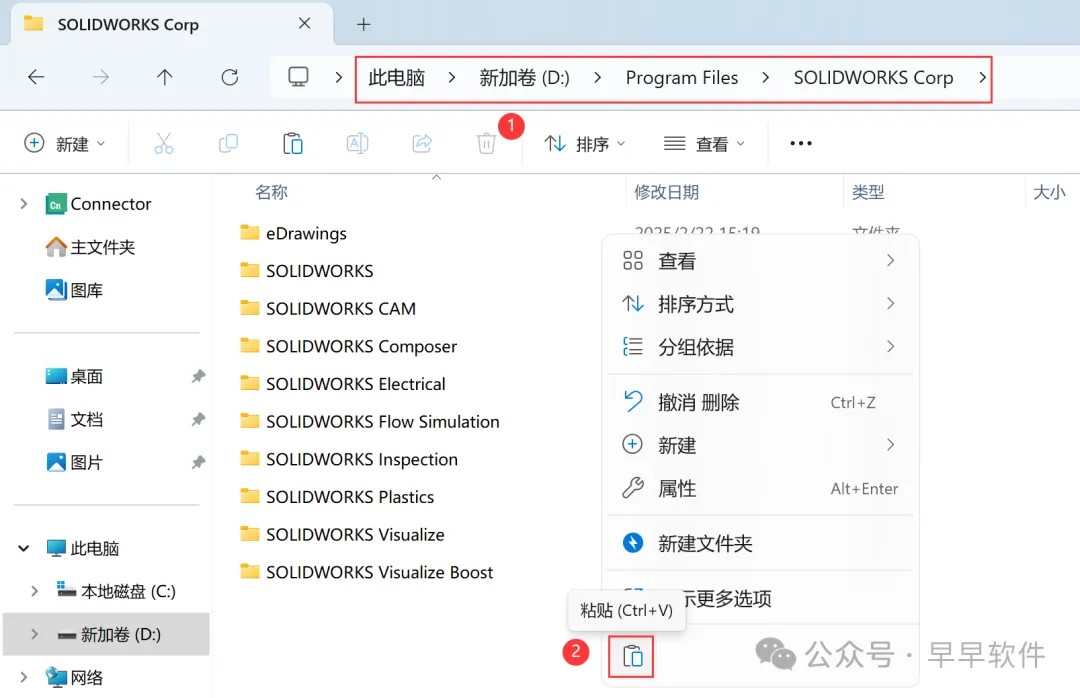Select the SOLIDWORKS folder

[x=307, y=271]
